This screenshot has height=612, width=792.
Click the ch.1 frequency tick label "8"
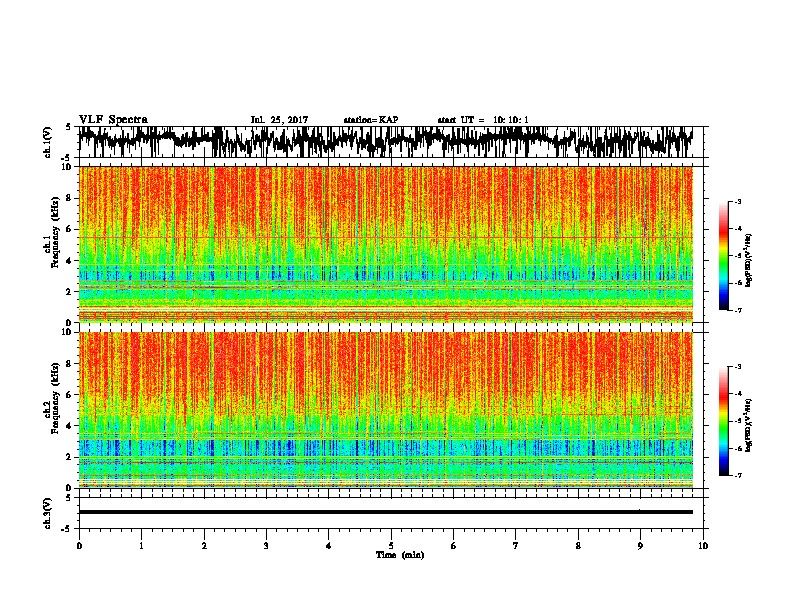[x=70, y=198]
